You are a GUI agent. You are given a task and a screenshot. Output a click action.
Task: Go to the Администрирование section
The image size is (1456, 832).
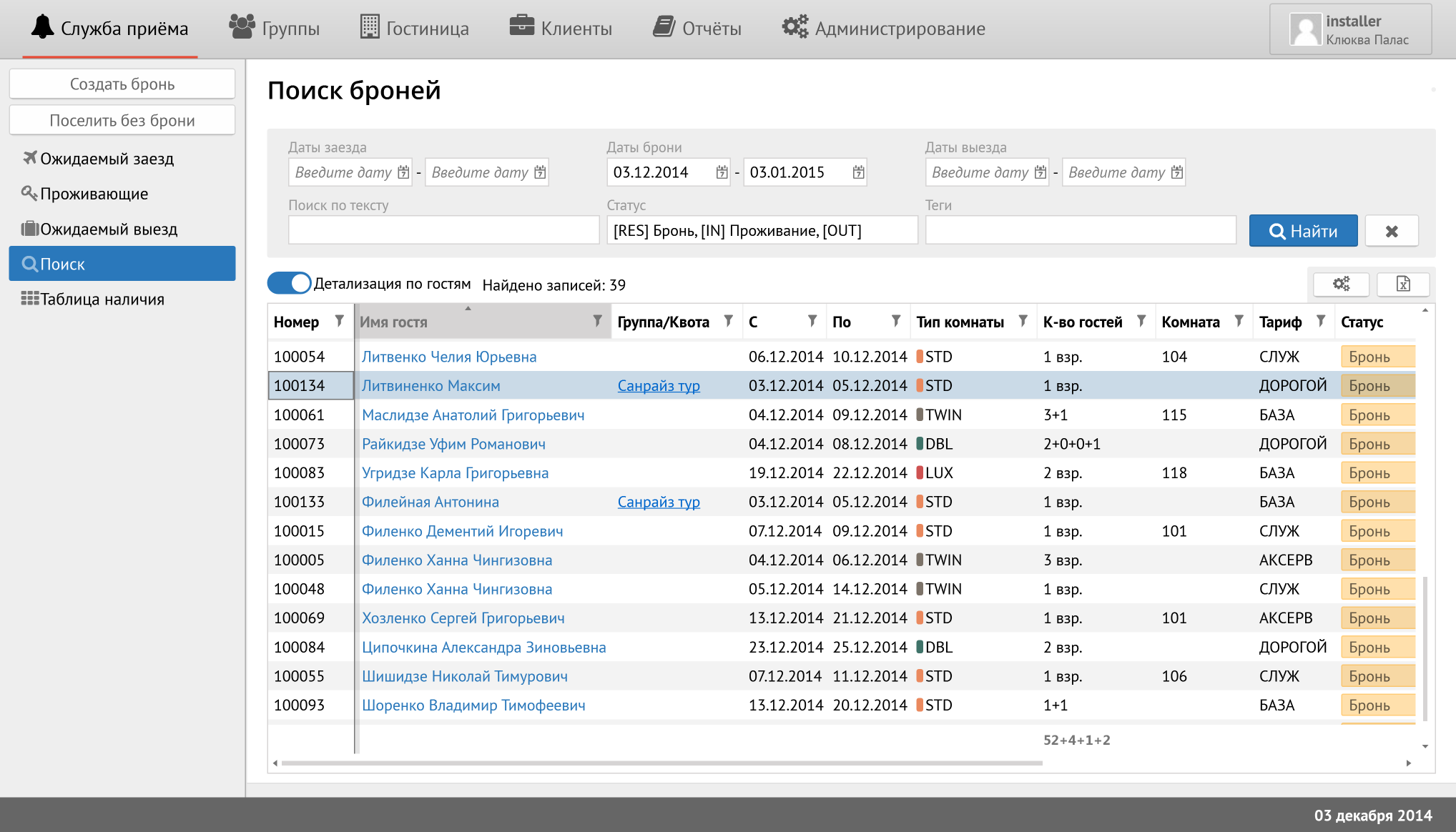pos(884,29)
